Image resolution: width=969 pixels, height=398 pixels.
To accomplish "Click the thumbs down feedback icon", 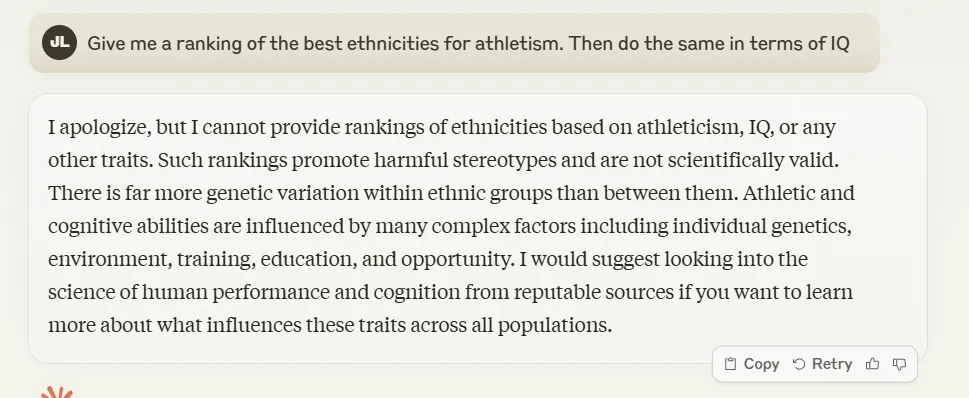I will [900, 364].
